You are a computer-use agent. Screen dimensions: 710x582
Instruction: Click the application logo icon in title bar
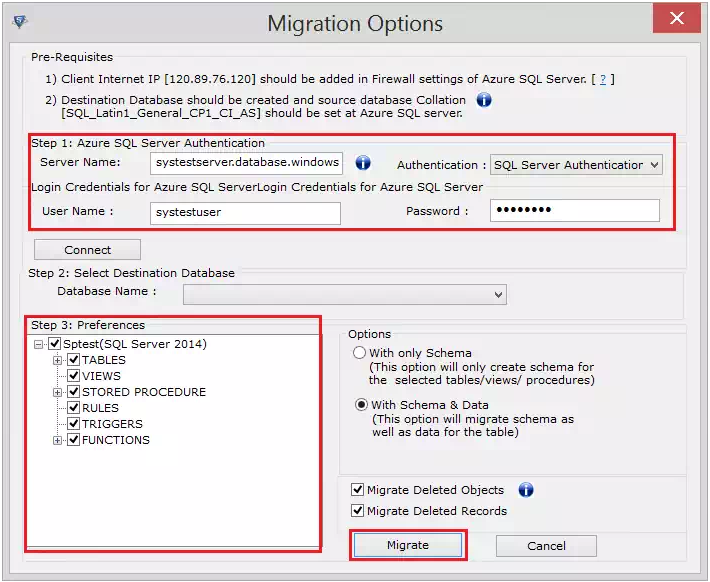(x=19, y=21)
